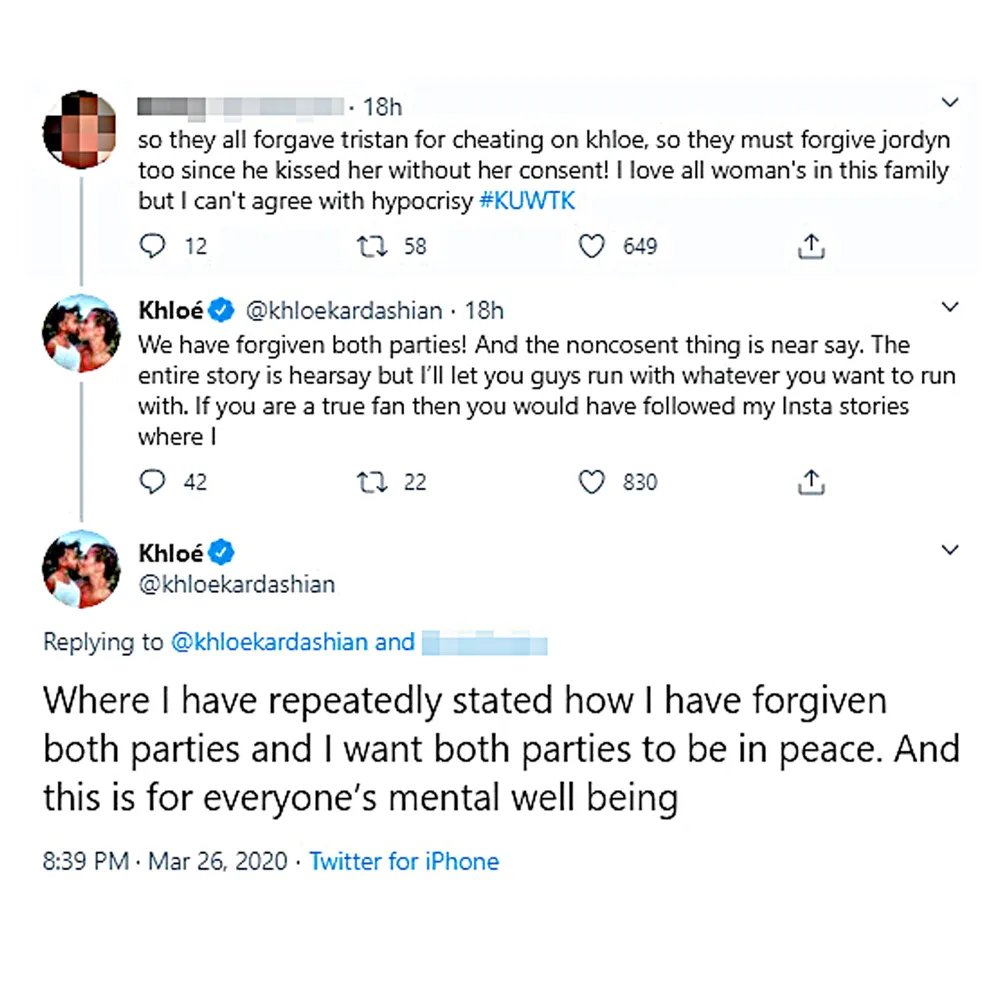This screenshot has height=1000, width=1000.
Task: Open the share icon on the first tweet
Action: pyautogui.click(x=811, y=245)
